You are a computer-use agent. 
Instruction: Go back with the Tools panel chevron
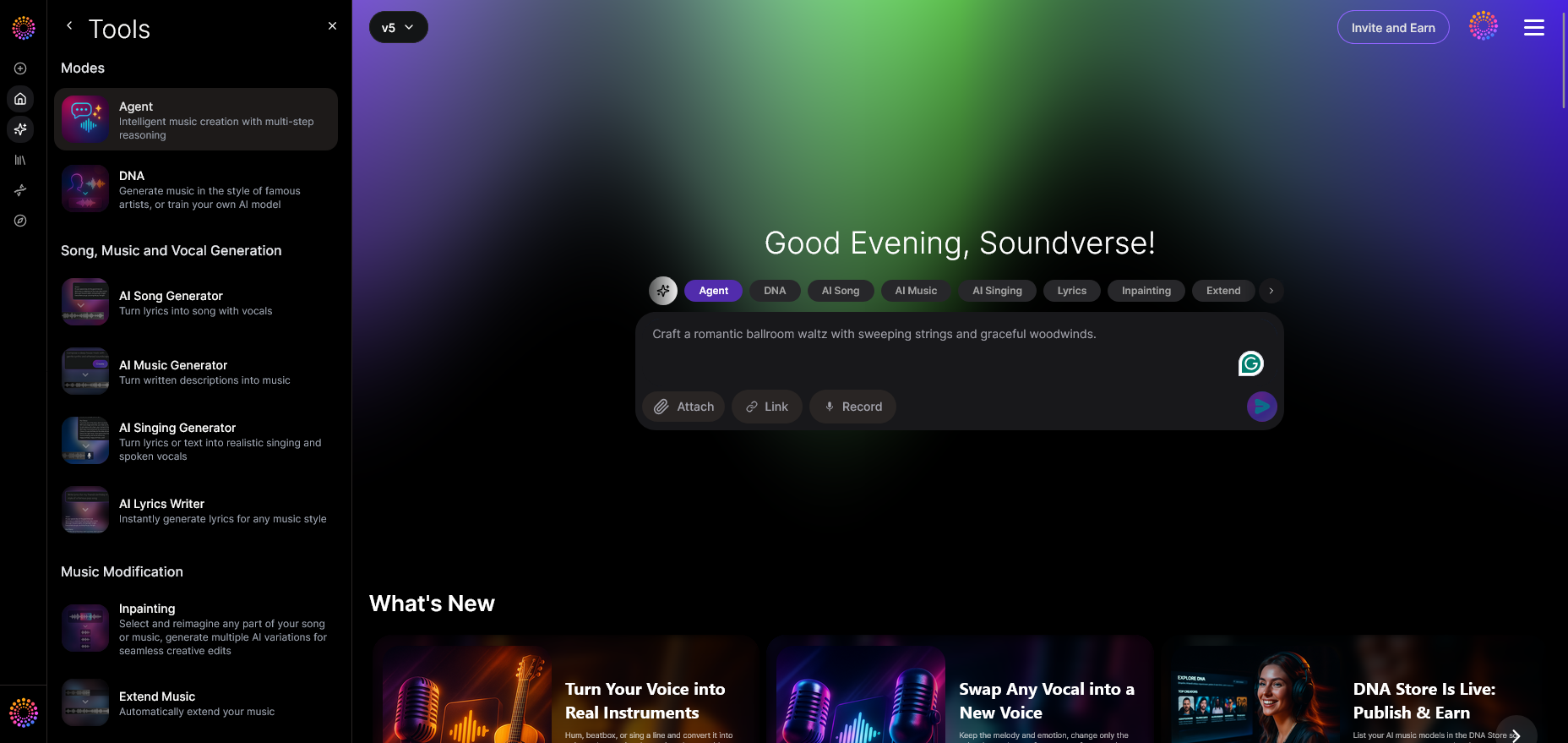pyautogui.click(x=69, y=26)
